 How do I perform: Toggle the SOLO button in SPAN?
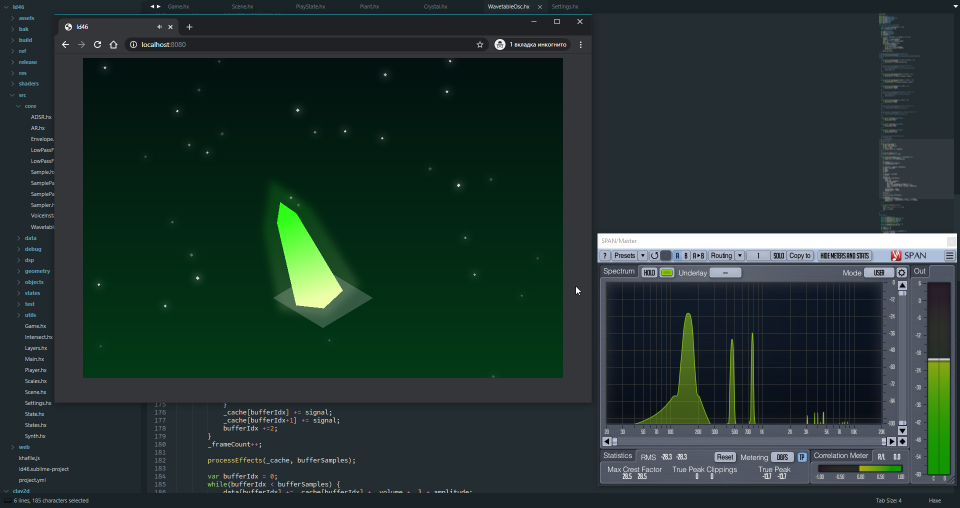click(778, 256)
